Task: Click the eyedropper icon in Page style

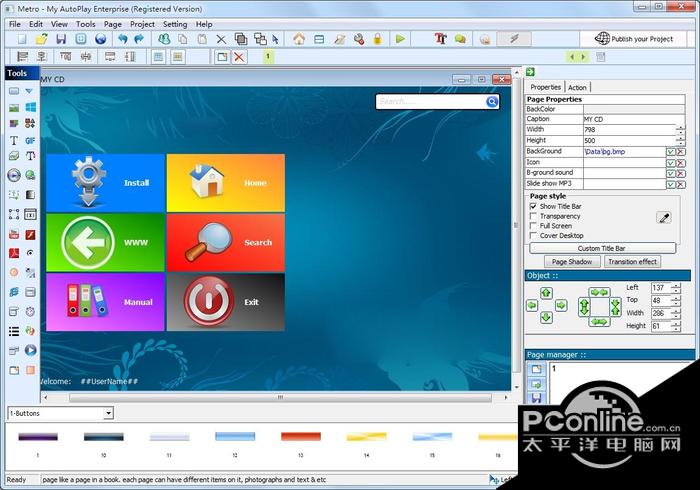Action: (664, 217)
